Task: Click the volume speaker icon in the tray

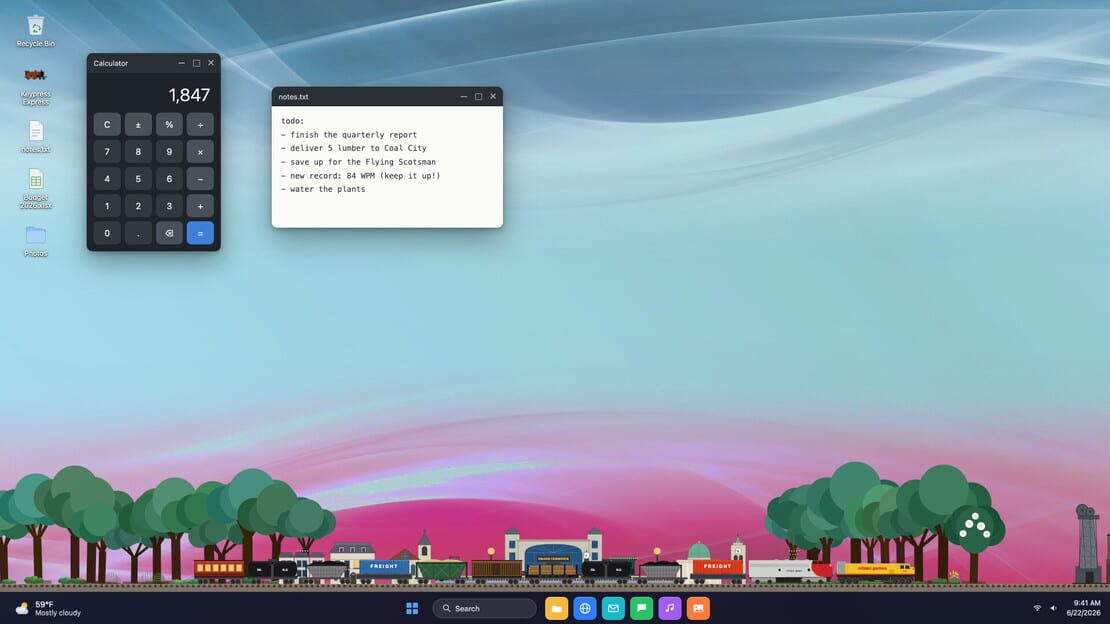Action: coord(1053,608)
